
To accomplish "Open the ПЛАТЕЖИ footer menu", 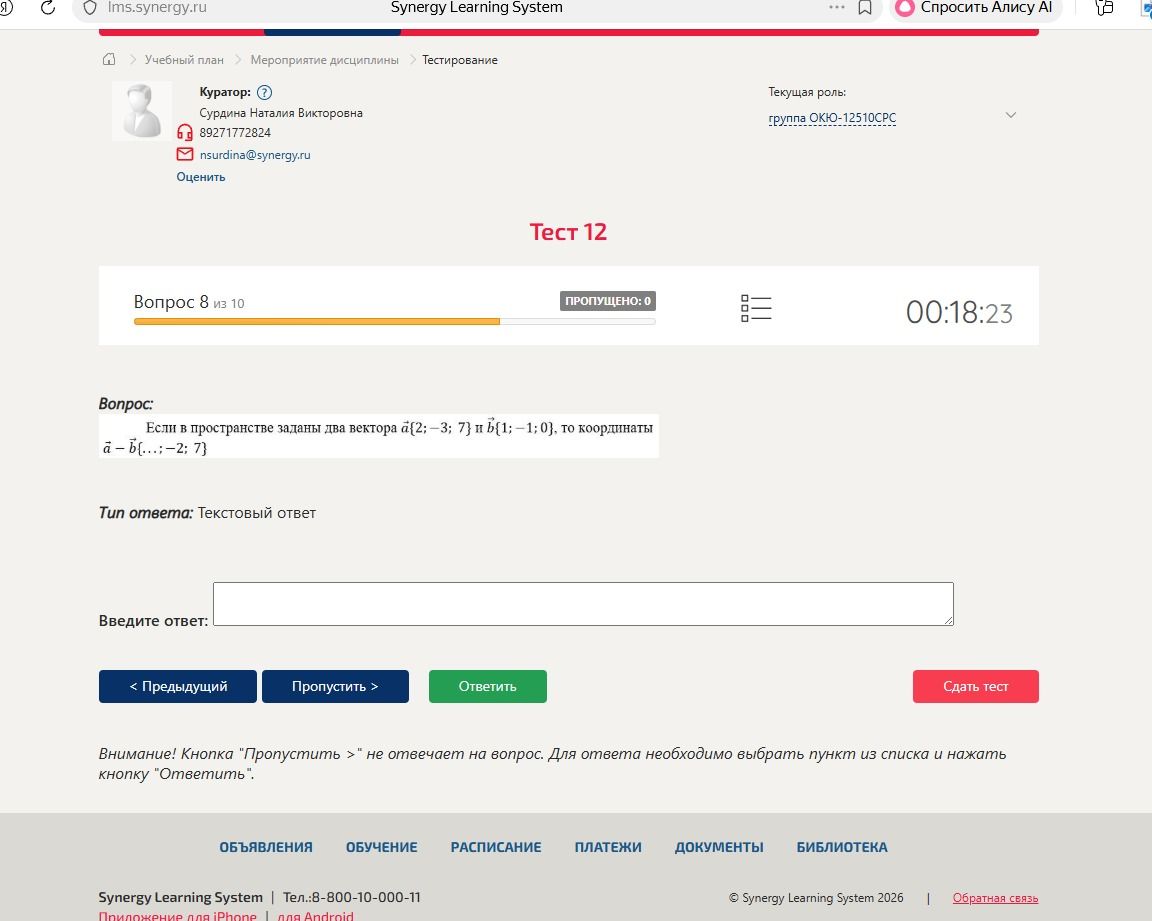I will (608, 847).
